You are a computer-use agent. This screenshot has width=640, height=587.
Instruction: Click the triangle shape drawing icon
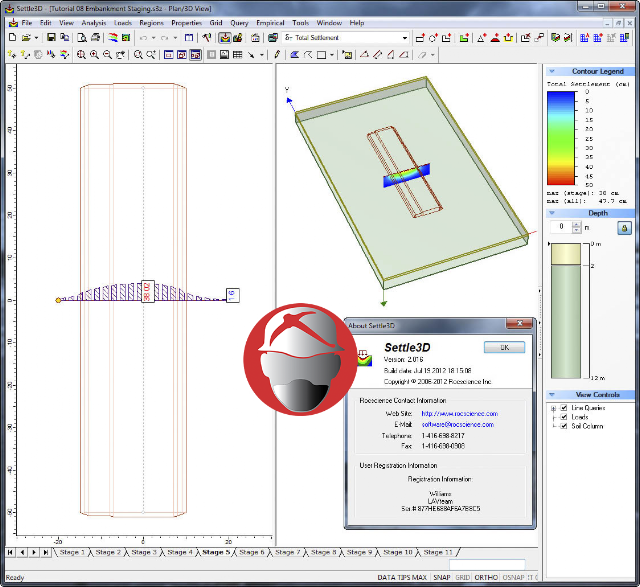tap(364, 55)
